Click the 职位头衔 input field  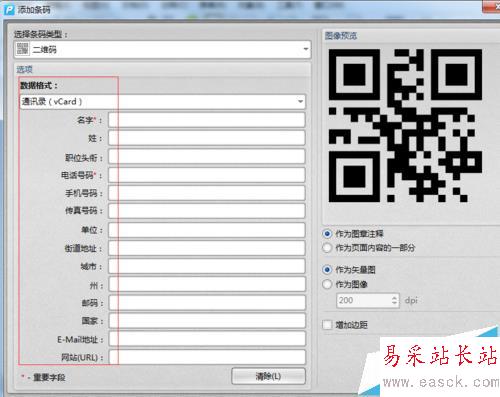click(x=207, y=157)
